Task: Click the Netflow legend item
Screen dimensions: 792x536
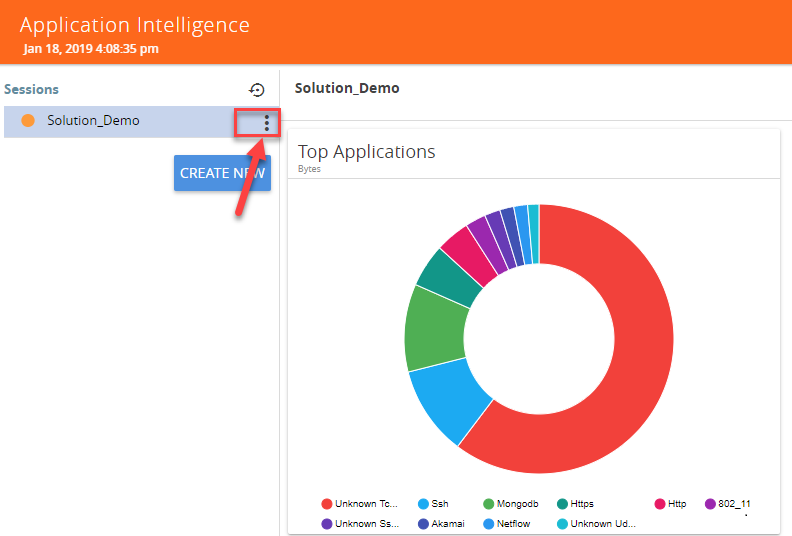Action: pyautogui.click(x=510, y=523)
